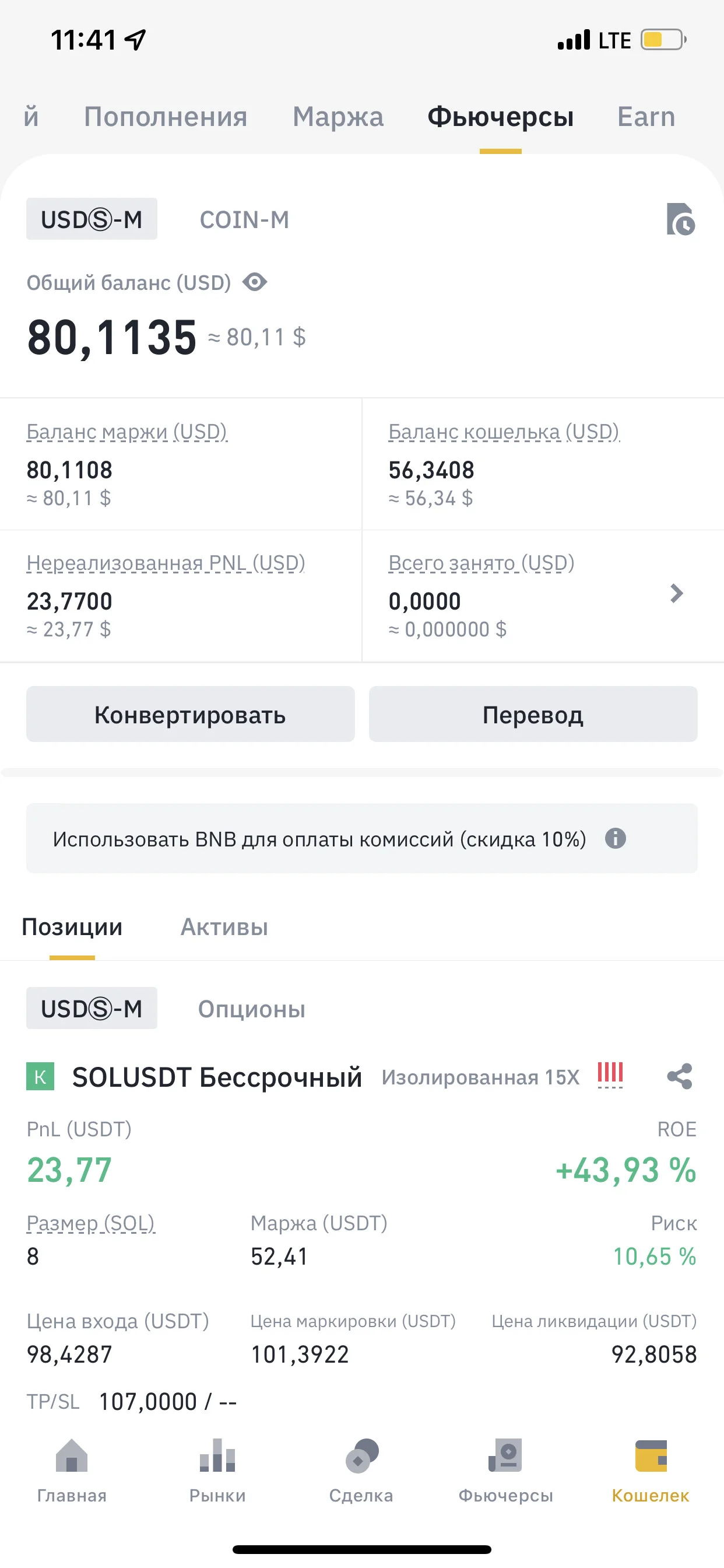724x1568 pixels.
Task: Switch to the Earn tab
Action: pyautogui.click(x=646, y=116)
